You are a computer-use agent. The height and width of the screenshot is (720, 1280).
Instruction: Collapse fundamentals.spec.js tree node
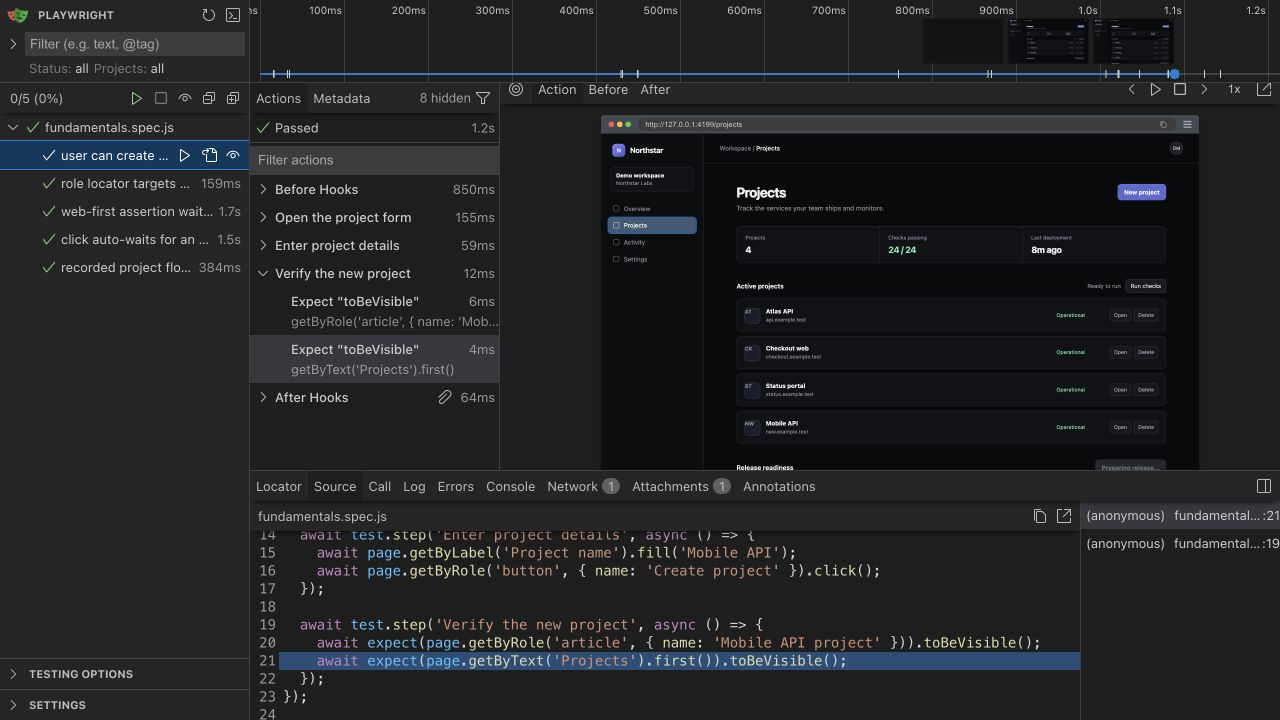13,127
